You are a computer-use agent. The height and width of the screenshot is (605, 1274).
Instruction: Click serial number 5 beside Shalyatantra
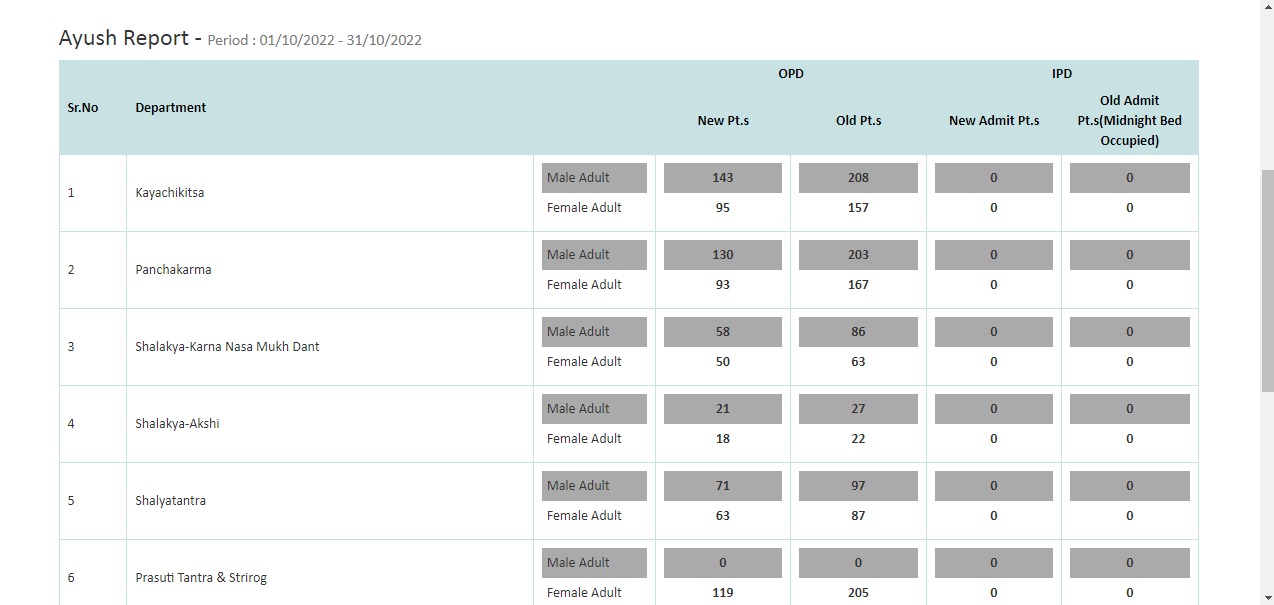(71, 501)
